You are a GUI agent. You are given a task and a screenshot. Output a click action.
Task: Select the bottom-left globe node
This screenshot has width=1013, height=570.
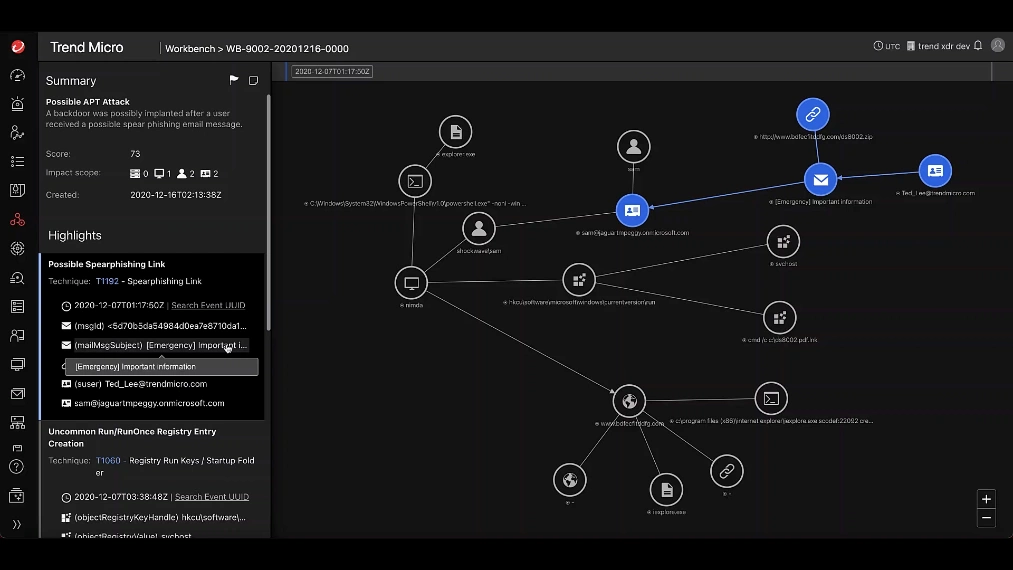(570, 480)
